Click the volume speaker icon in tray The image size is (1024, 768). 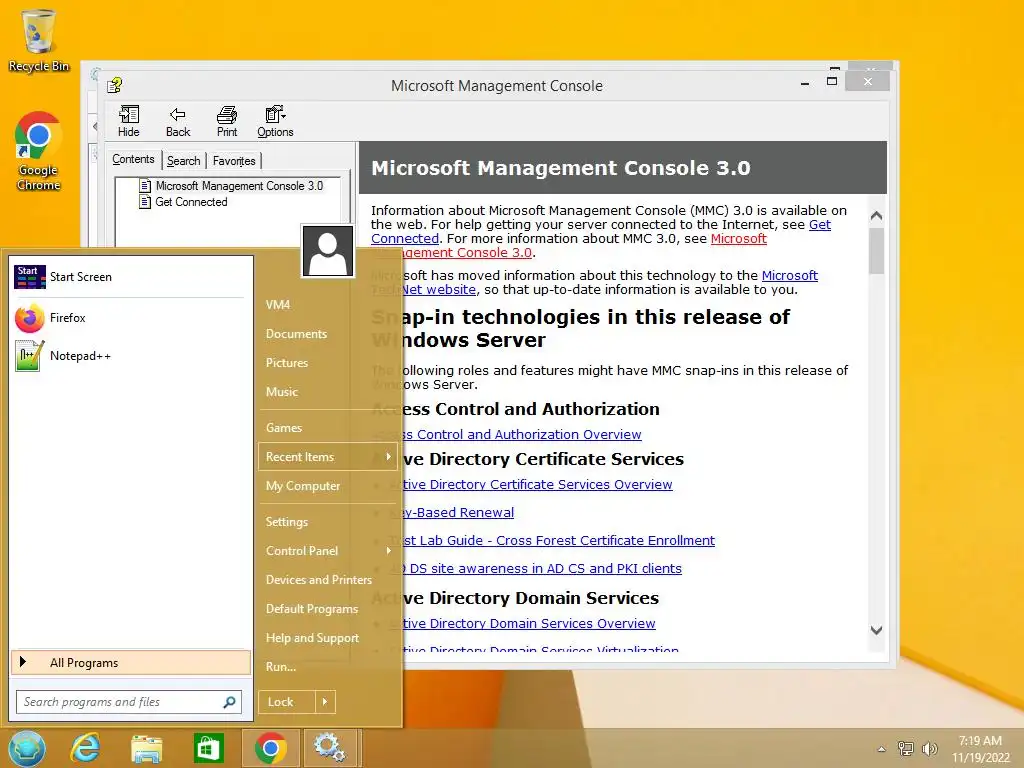[929, 748]
